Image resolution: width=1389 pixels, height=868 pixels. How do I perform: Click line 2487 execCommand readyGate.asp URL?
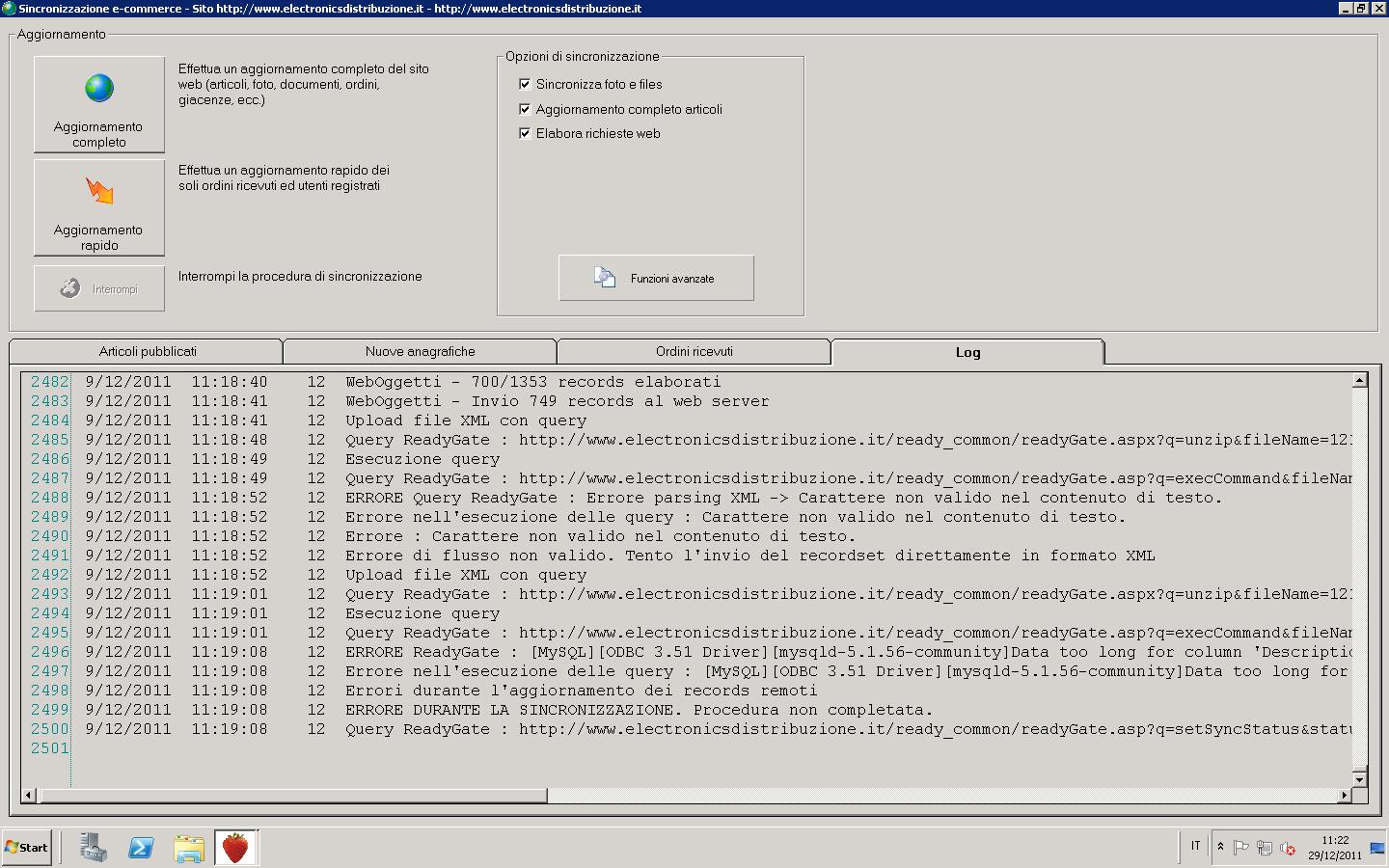coord(849,478)
